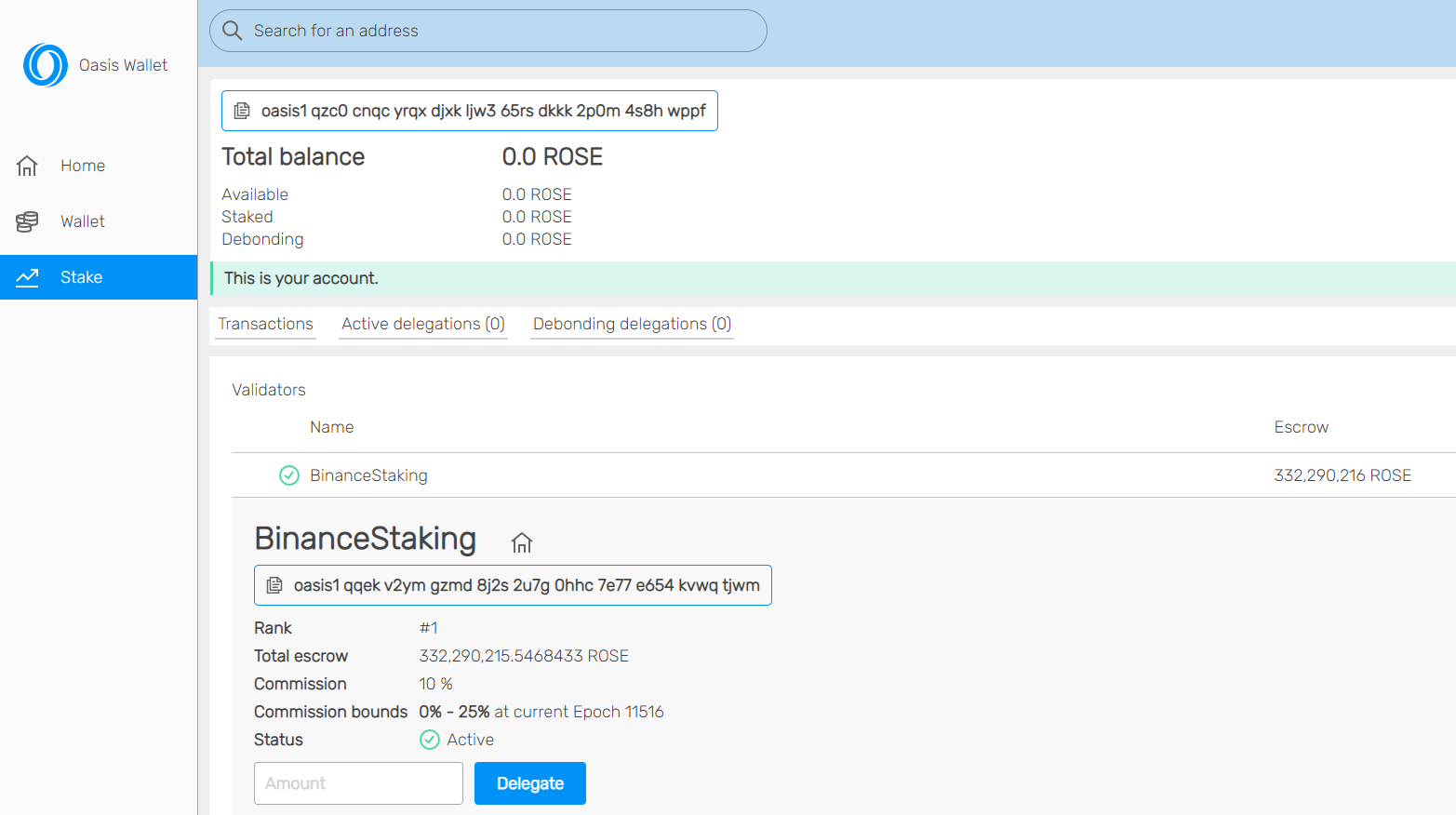Image resolution: width=1456 pixels, height=815 pixels.
Task: Select the Stake menu item
Action: tap(99, 277)
